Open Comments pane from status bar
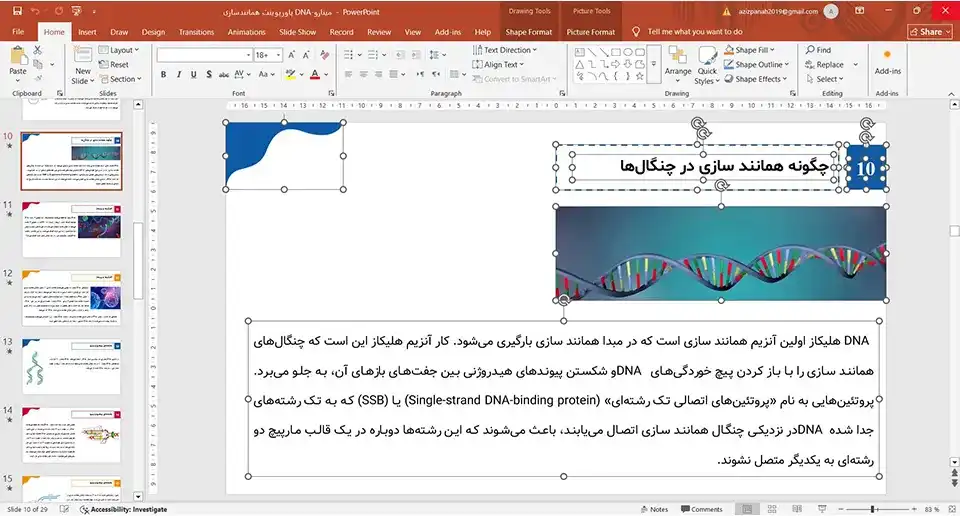Image resolution: width=960 pixels, height=516 pixels. (702, 509)
